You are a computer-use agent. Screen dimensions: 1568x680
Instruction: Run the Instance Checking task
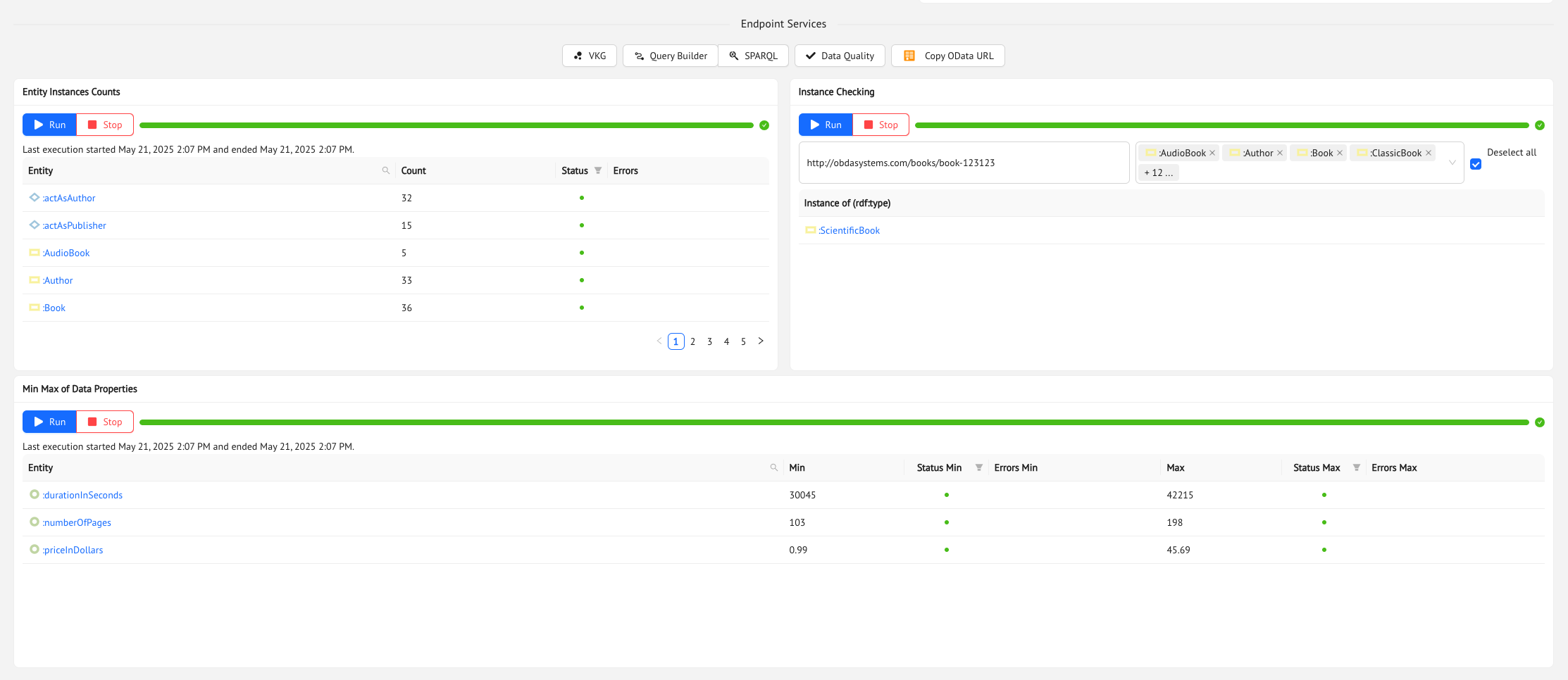[x=825, y=124]
